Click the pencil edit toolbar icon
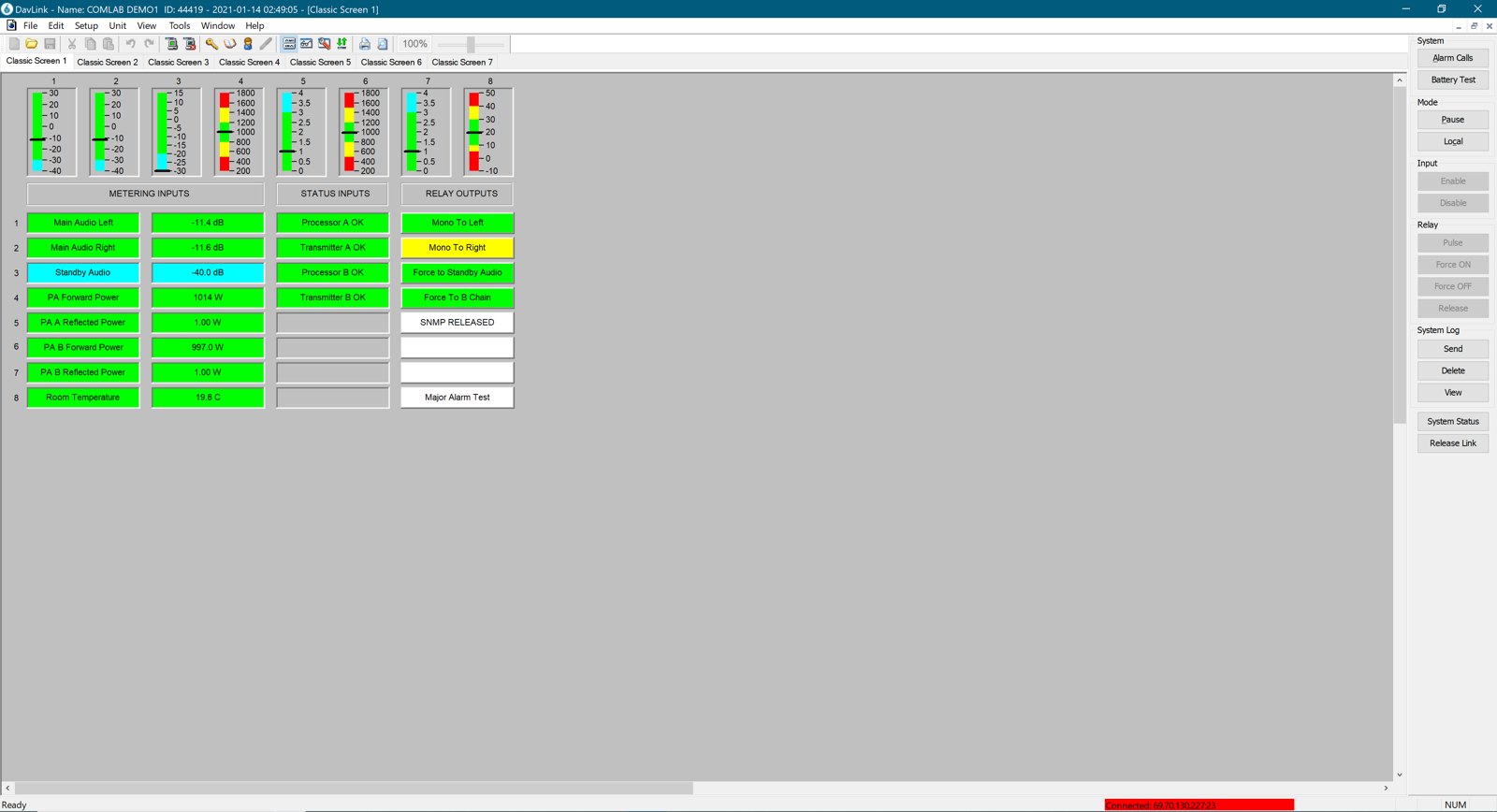The width and height of the screenshot is (1497, 812). 266,44
